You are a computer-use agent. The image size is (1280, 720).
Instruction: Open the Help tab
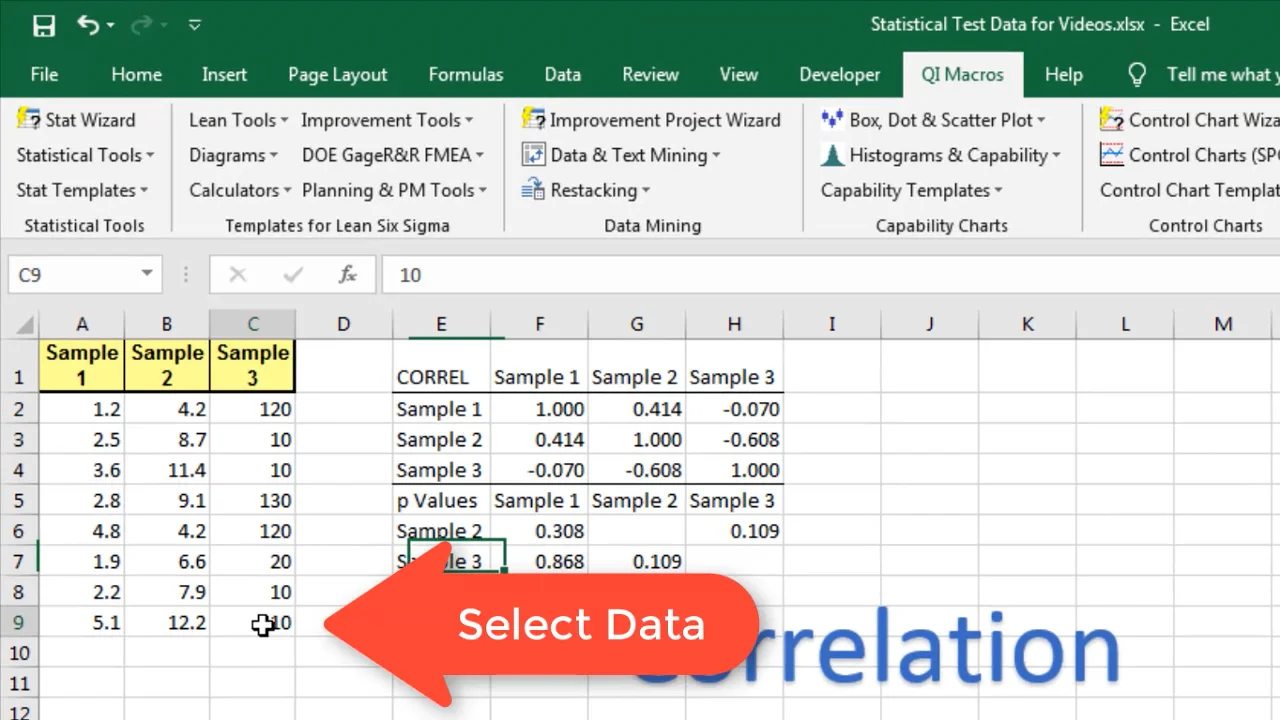pos(1064,75)
